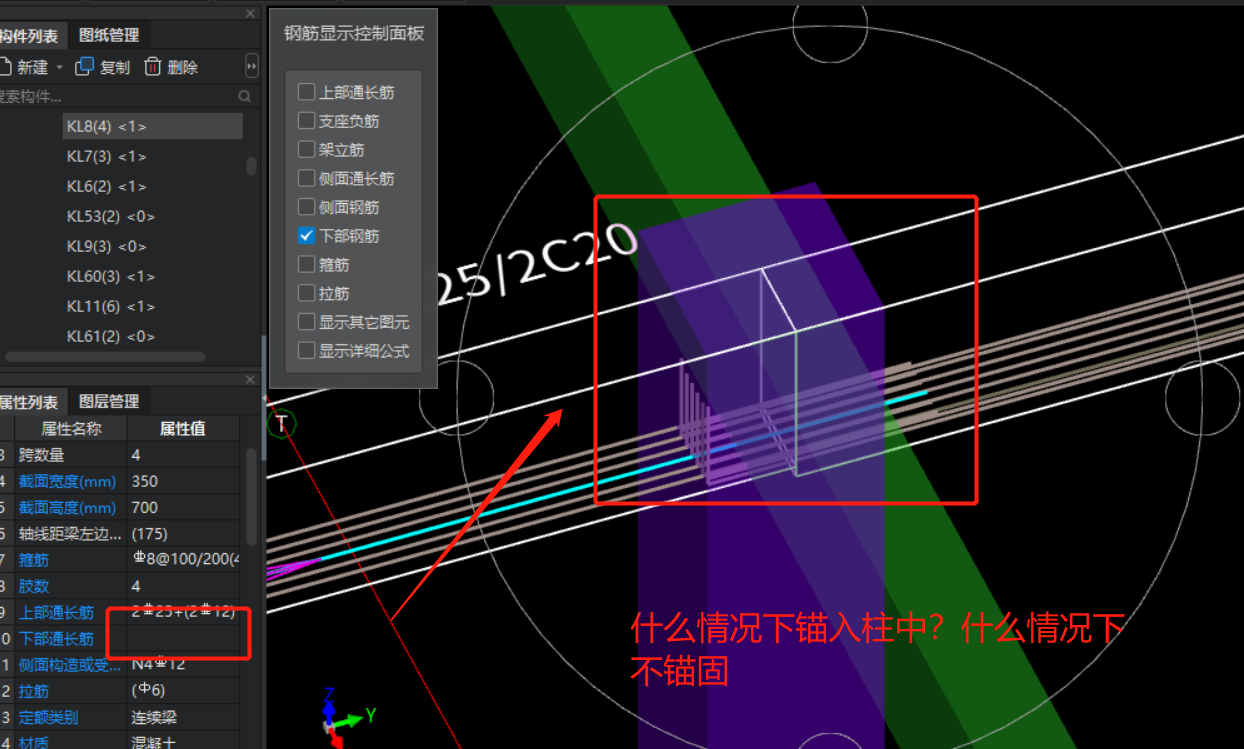Click the 上部通长筋 property name
The width and height of the screenshot is (1244, 749).
(56, 612)
